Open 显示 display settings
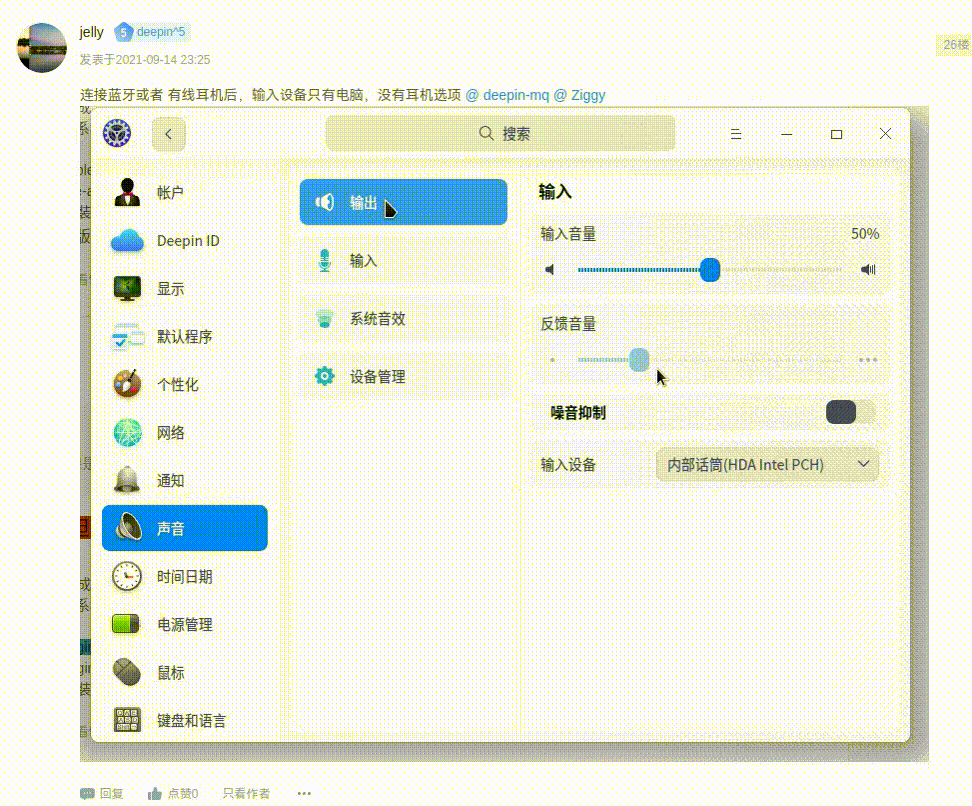The image size is (972, 806). coord(185,288)
